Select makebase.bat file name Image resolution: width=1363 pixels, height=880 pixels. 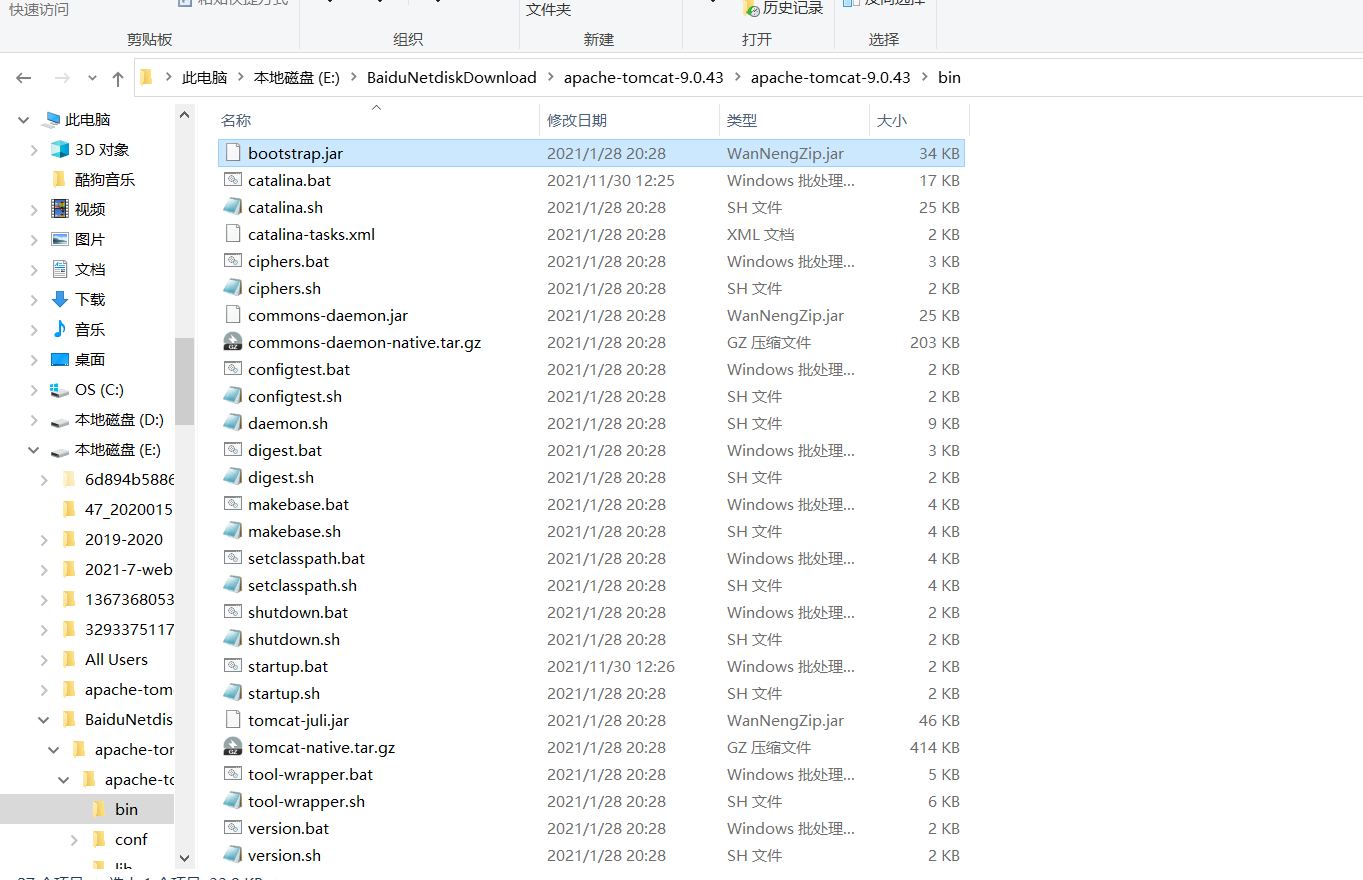299,504
